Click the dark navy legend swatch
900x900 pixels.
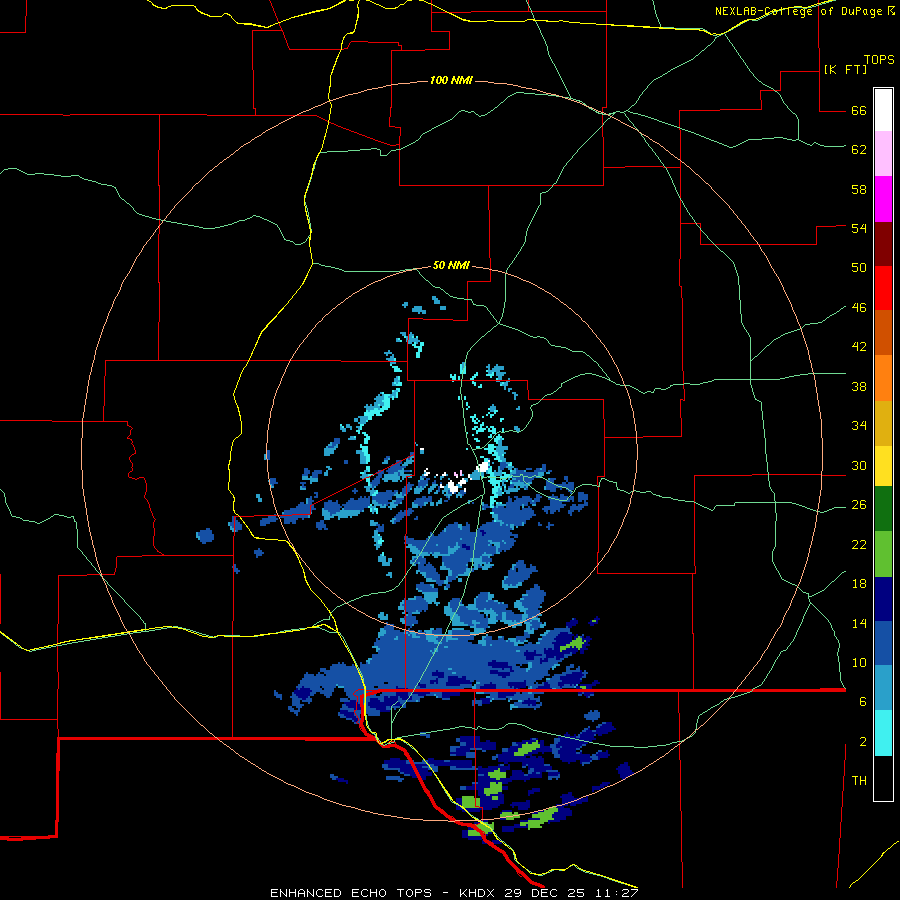(x=883, y=599)
